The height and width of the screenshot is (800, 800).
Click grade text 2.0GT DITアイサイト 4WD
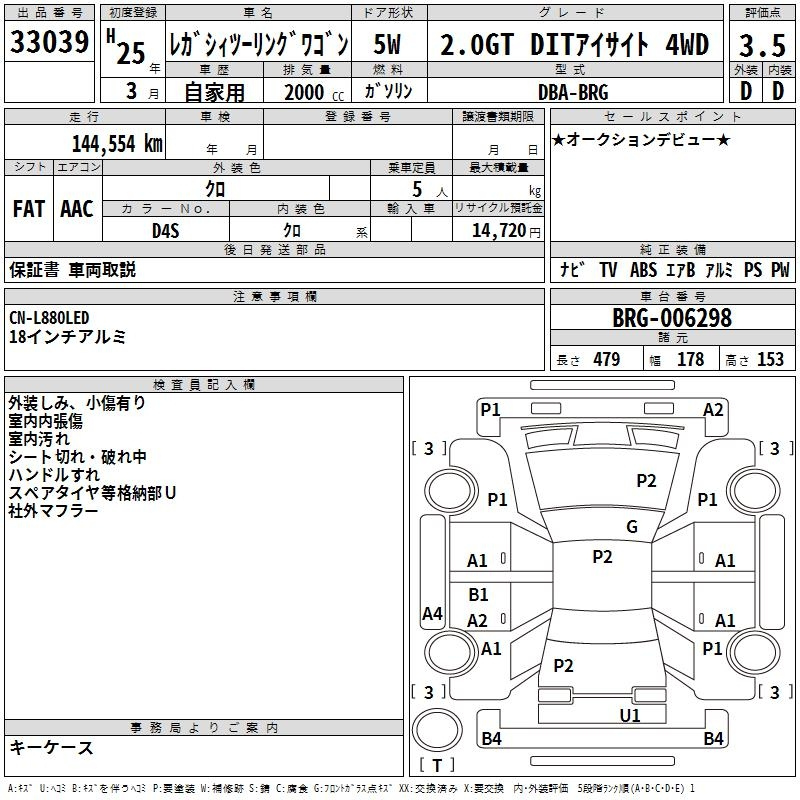tap(574, 44)
